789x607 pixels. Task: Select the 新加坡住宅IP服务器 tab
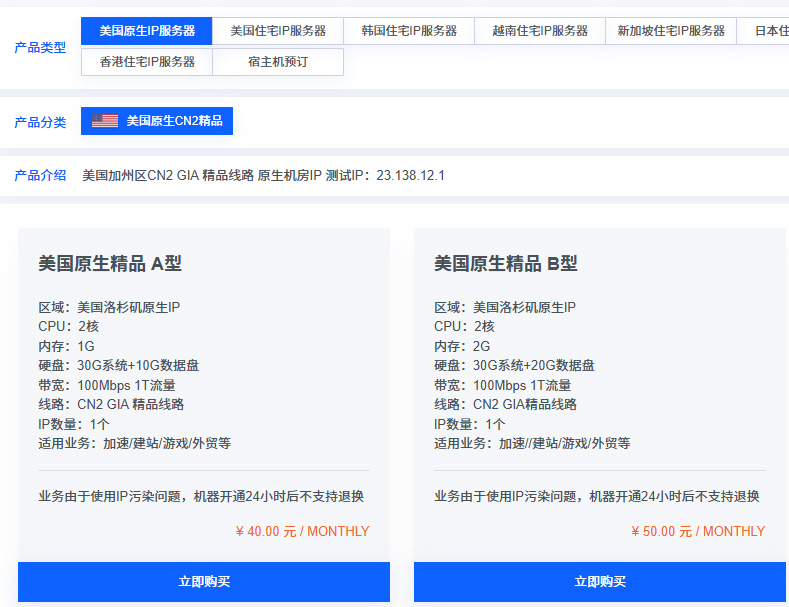point(671,31)
